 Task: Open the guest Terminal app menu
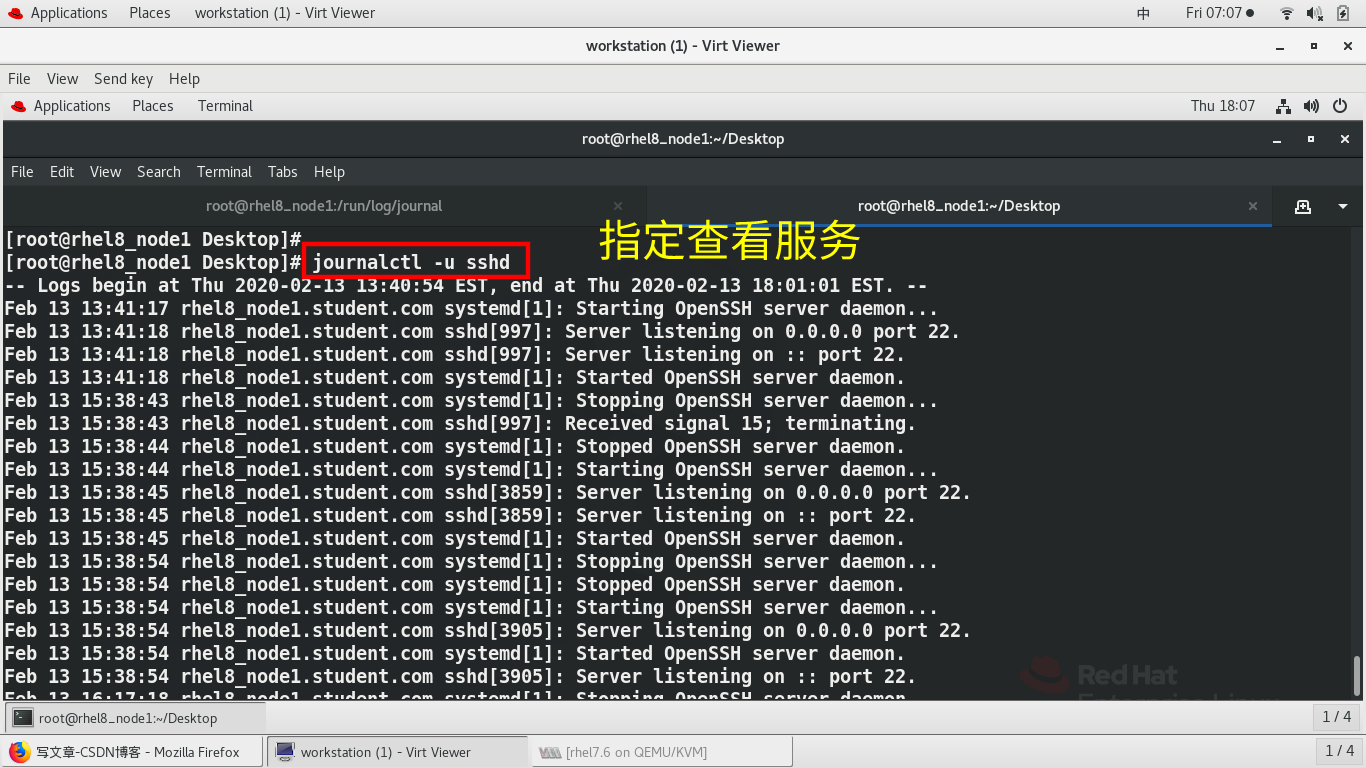click(225, 106)
